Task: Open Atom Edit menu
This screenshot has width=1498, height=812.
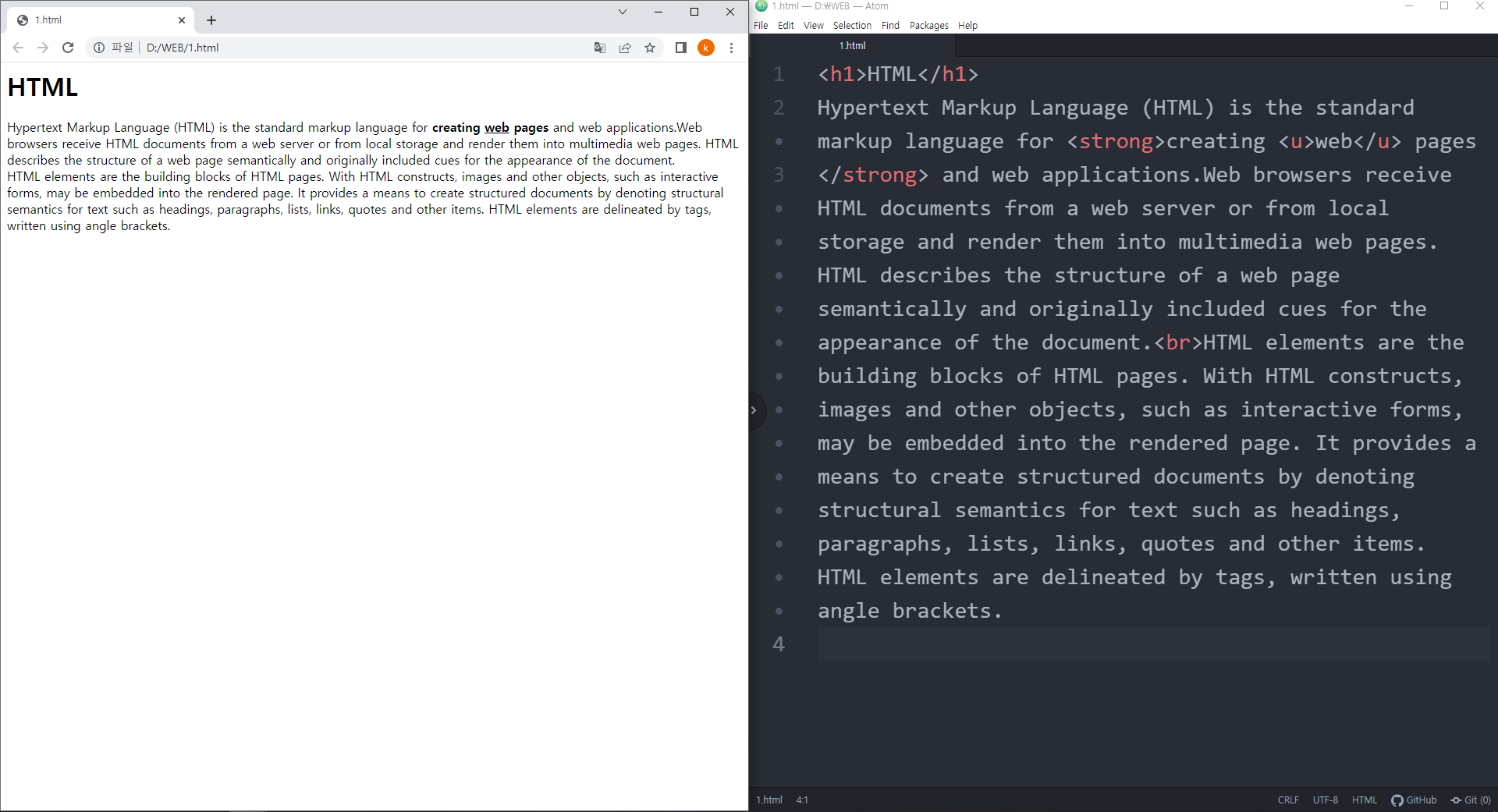Action: point(786,26)
